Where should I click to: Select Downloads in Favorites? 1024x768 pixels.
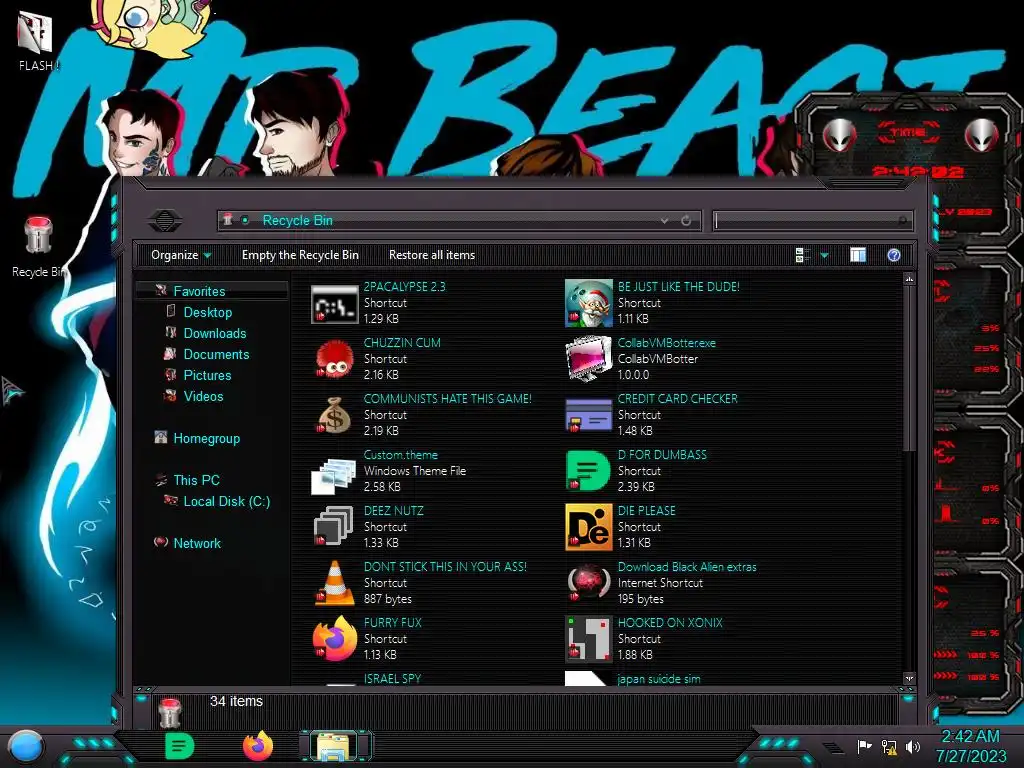click(x=215, y=333)
